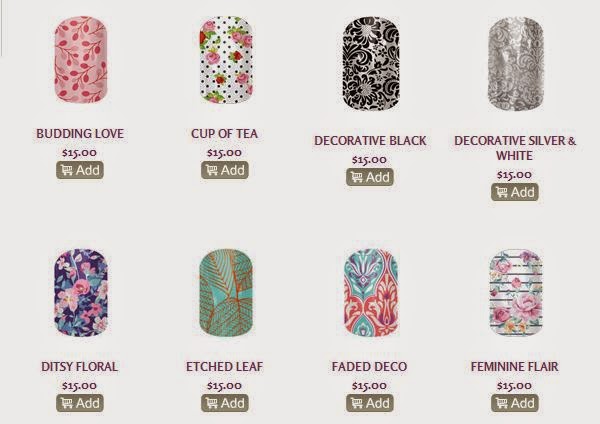Viewport: 600px width, 424px height.
Task: Open the Budding Love nail wrap image
Action: pos(80,59)
